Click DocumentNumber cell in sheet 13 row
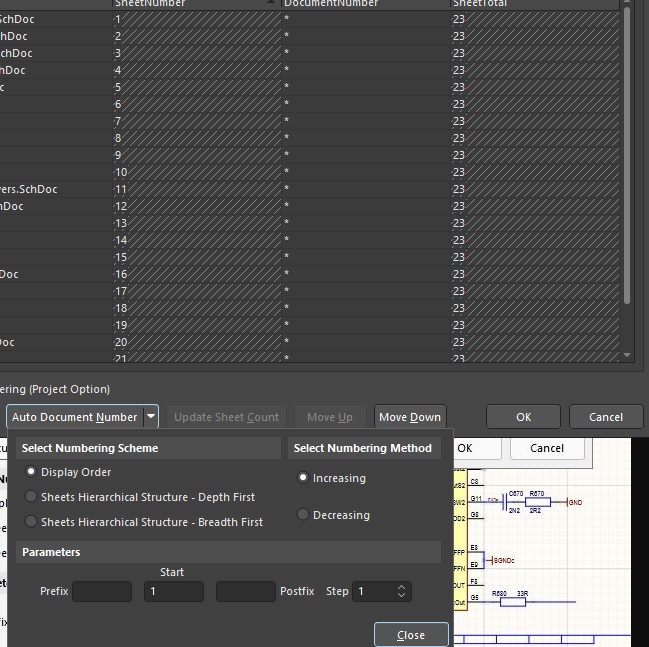 [366, 223]
